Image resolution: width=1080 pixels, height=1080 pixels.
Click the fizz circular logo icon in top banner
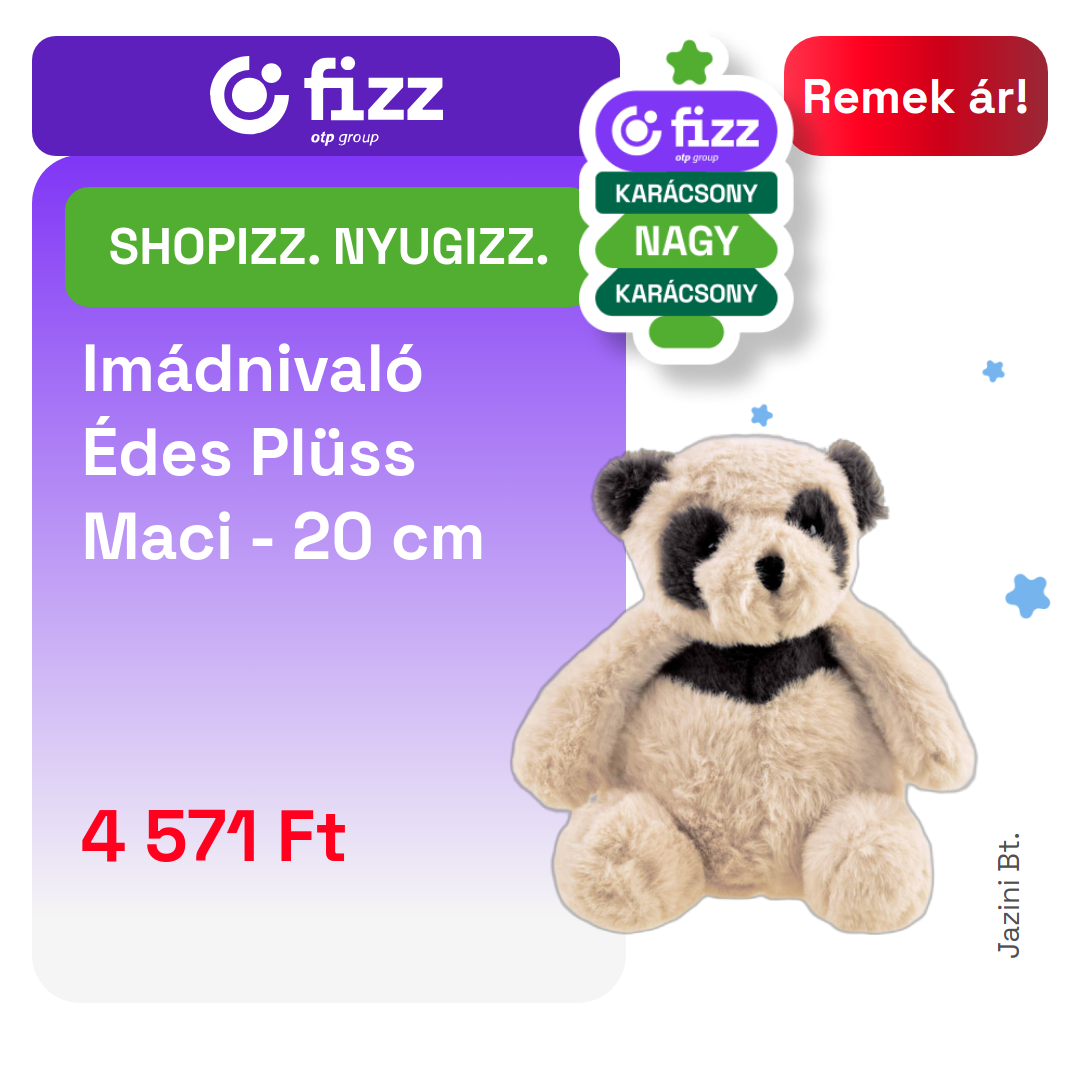(x=249, y=95)
